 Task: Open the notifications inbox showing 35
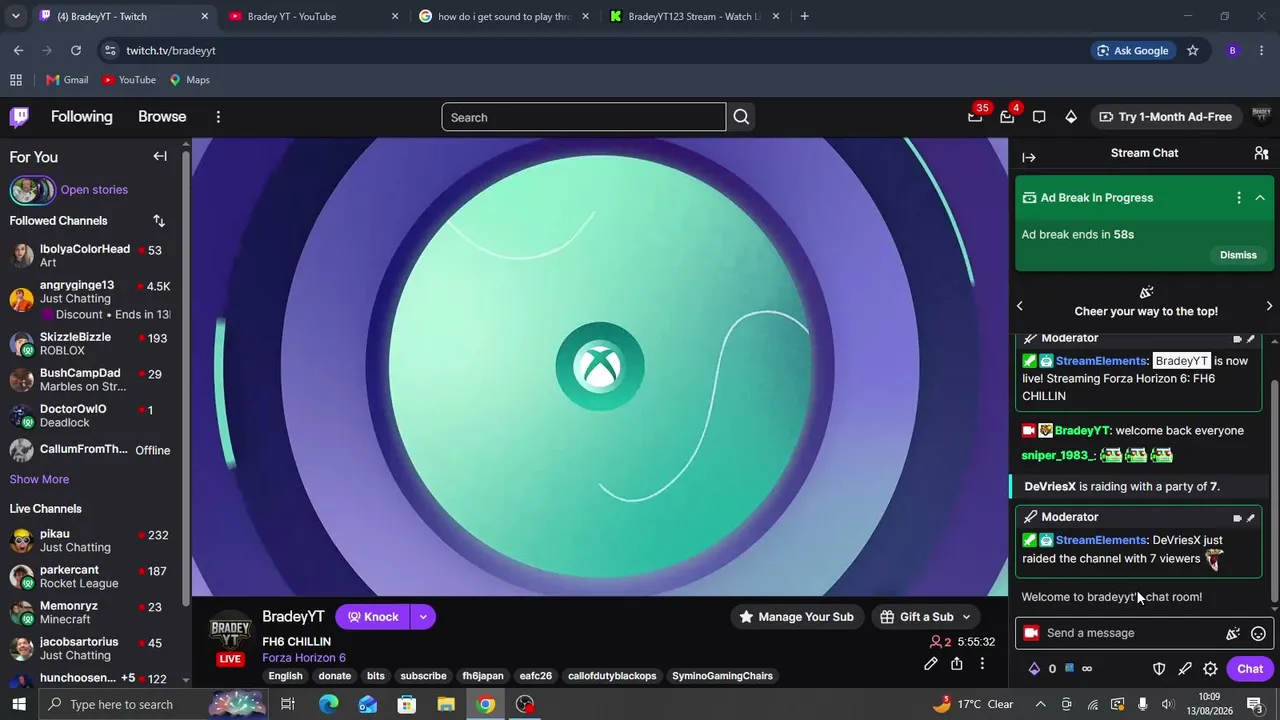(x=975, y=117)
